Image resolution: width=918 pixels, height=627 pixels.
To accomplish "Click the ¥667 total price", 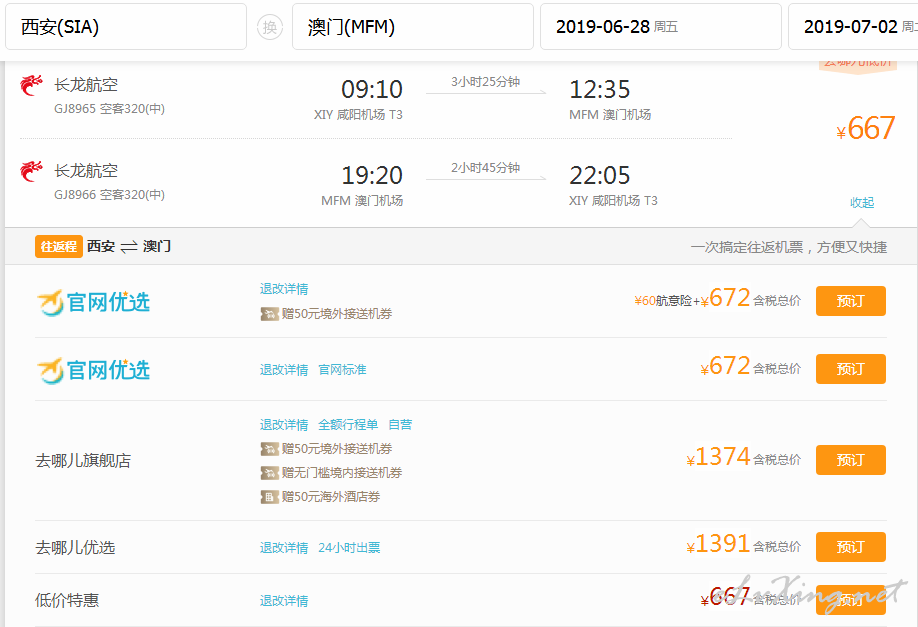I will 866,128.
